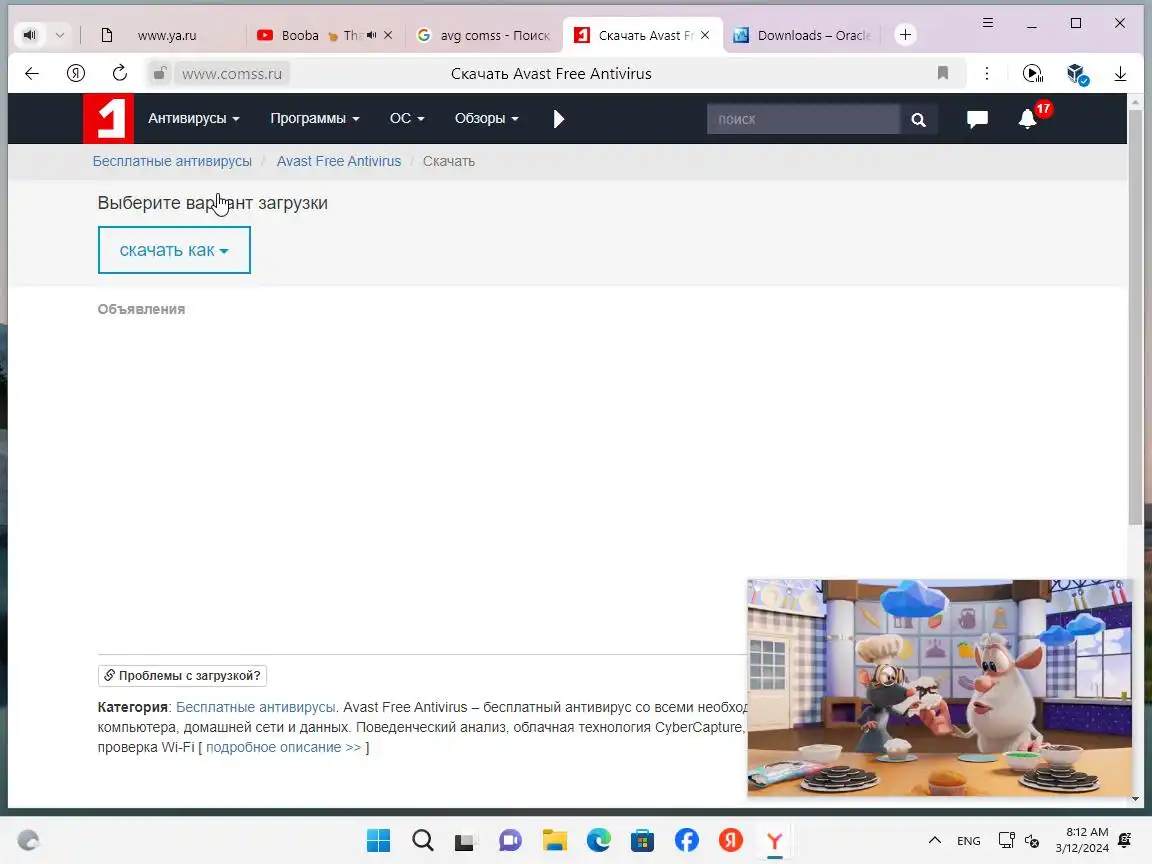Open Windows taskbar search
This screenshot has height=864, width=1152.
422,840
